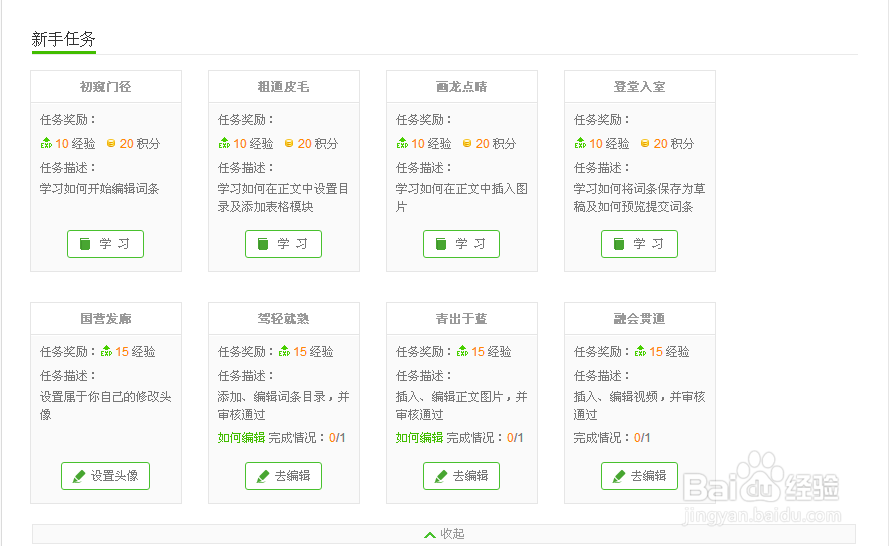Screen dimensions: 890x546
Task: Click description 插入、编辑视频，并审核通过
Action: click(x=639, y=405)
